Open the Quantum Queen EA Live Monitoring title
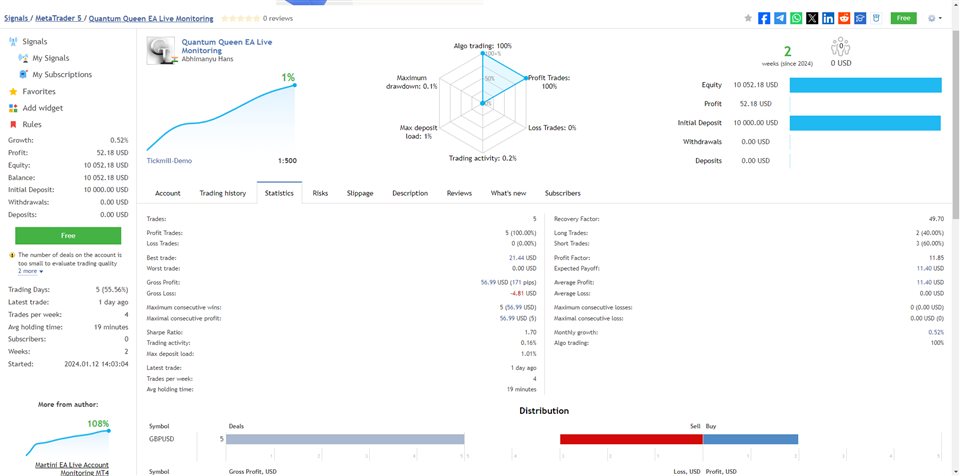This screenshot has width=960, height=476. click(227, 47)
